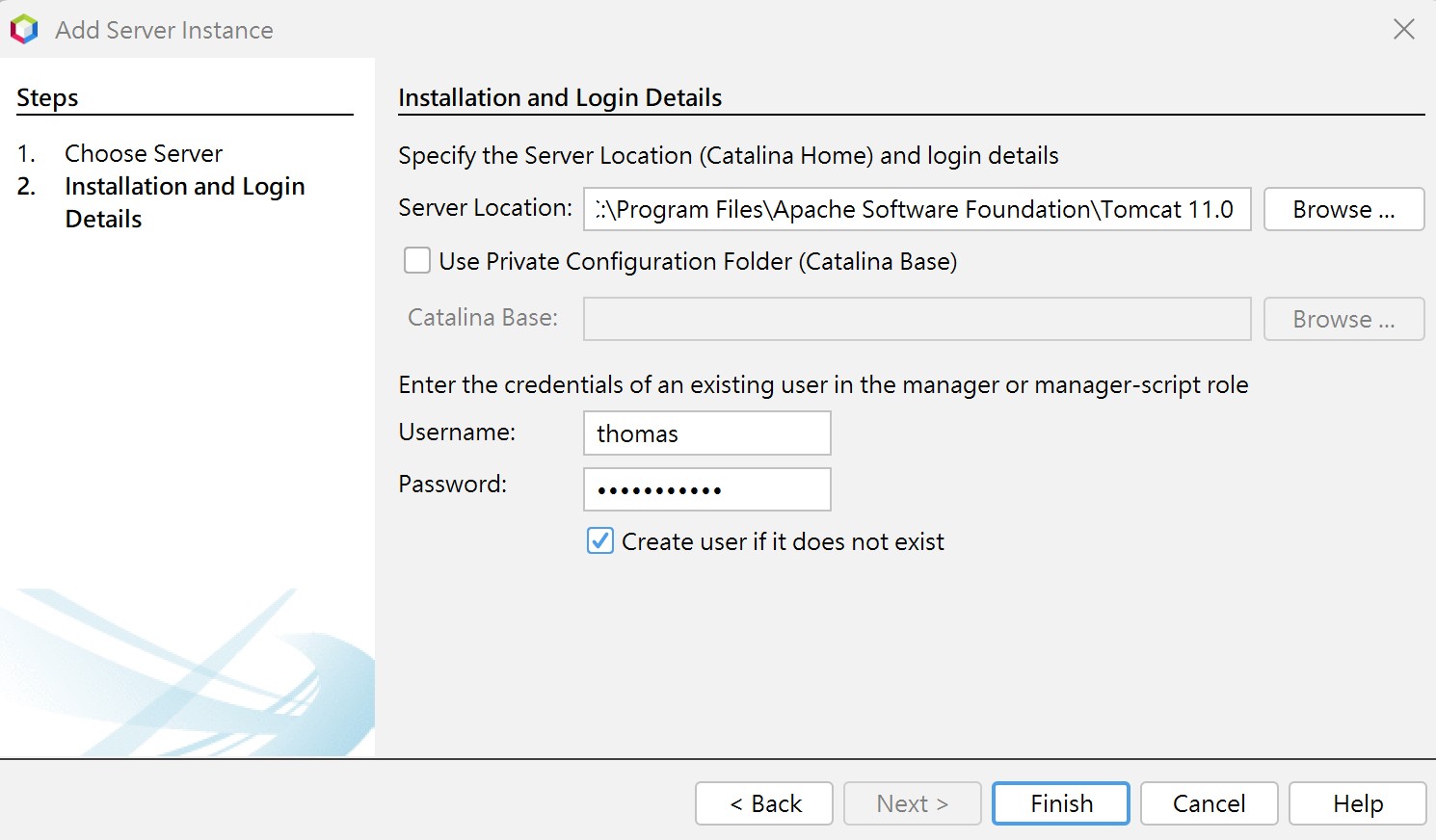The height and width of the screenshot is (840, 1436).
Task: Enable Use Private Configuration Folder checkbox
Action: [x=417, y=261]
